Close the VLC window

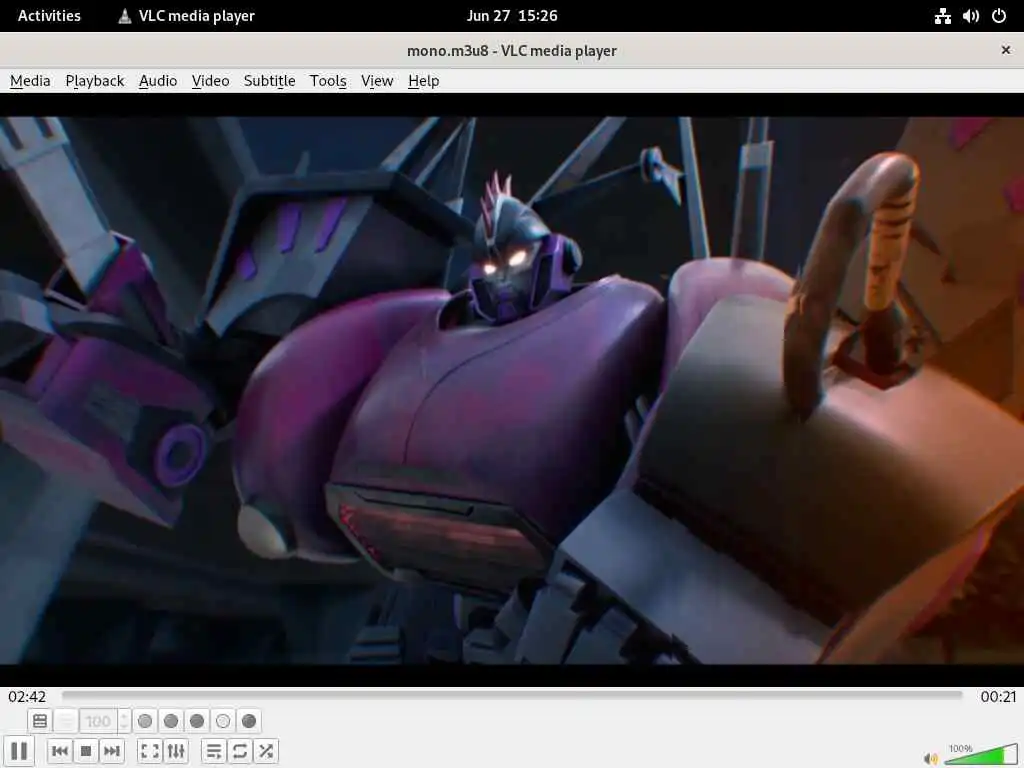pyautogui.click(x=1006, y=50)
